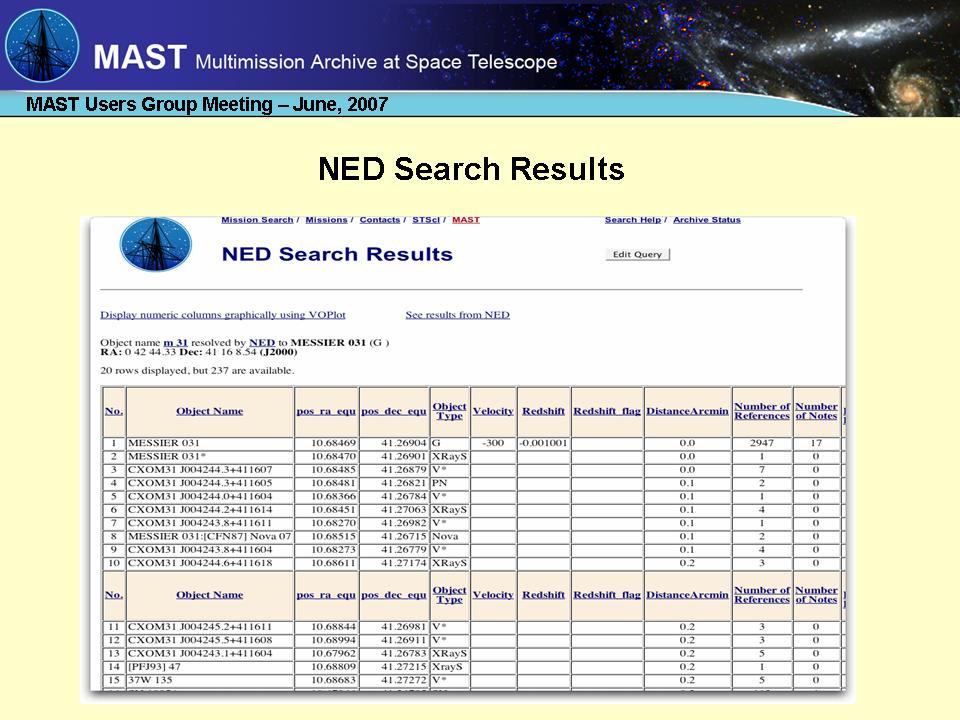Screen dimensions: 960x720
Task: Select CXOM31 J004245.5+411608 cell
Action: (209, 640)
